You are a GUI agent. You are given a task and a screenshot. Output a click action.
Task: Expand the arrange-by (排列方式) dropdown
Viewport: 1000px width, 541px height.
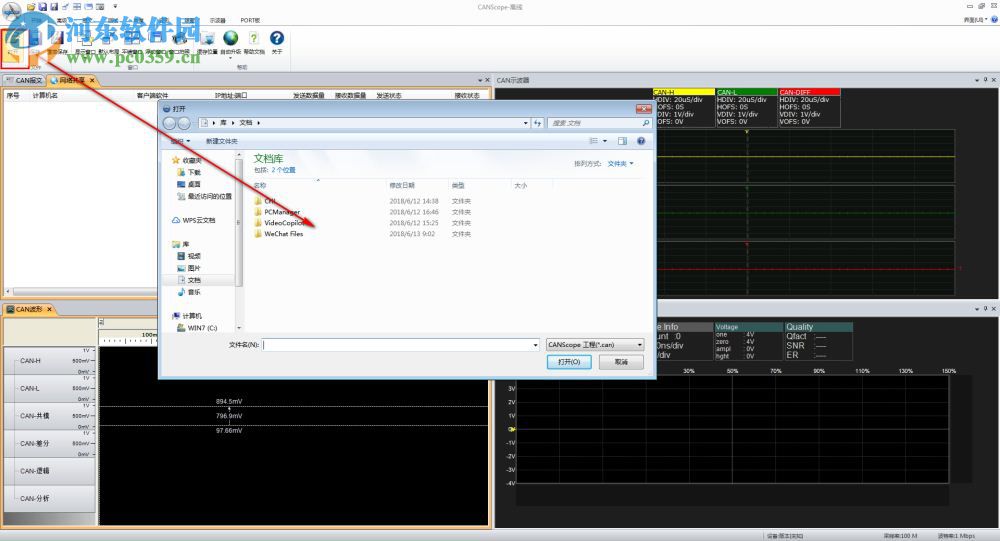pos(620,163)
